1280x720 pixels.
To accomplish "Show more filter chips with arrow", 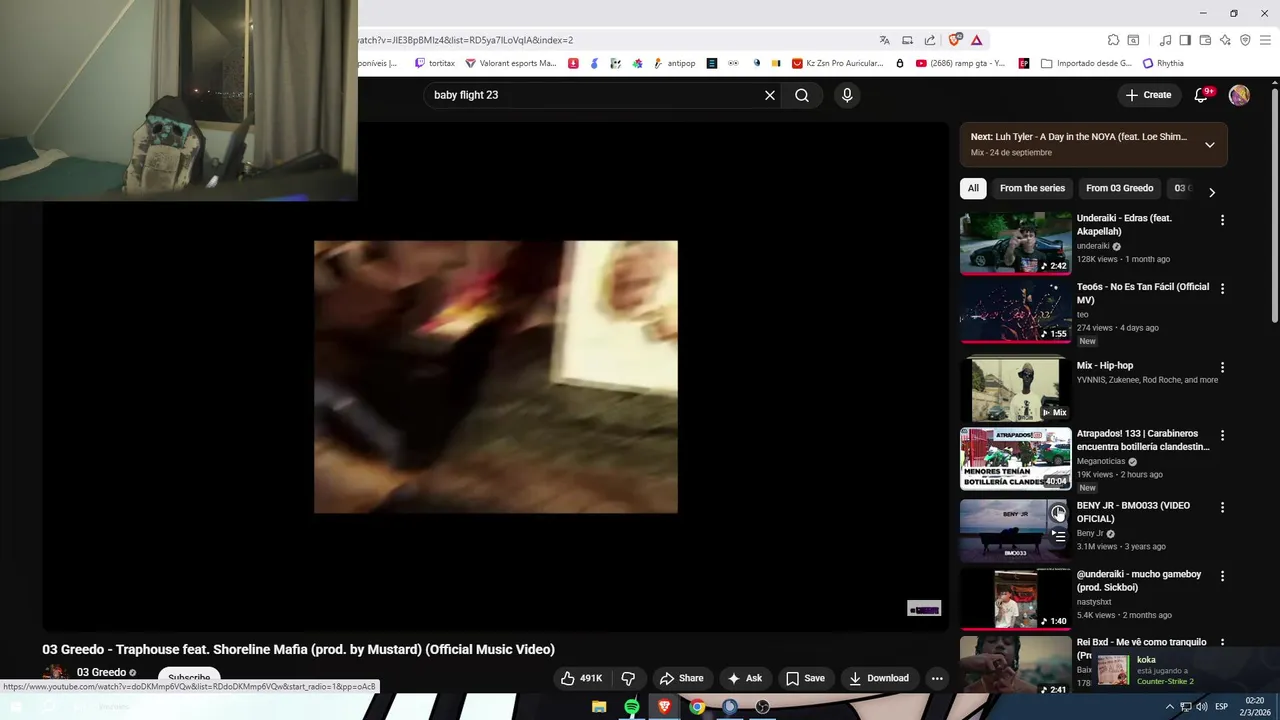I will pos(1212,192).
